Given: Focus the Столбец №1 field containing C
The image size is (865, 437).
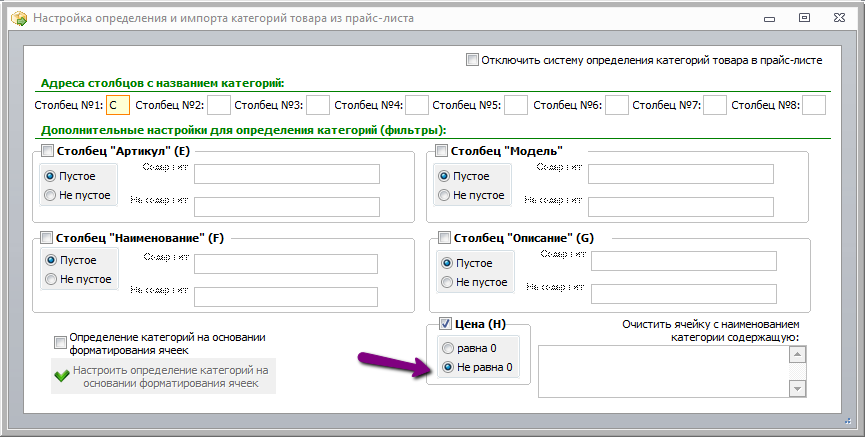Looking at the screenshot, I should point(118,105).
